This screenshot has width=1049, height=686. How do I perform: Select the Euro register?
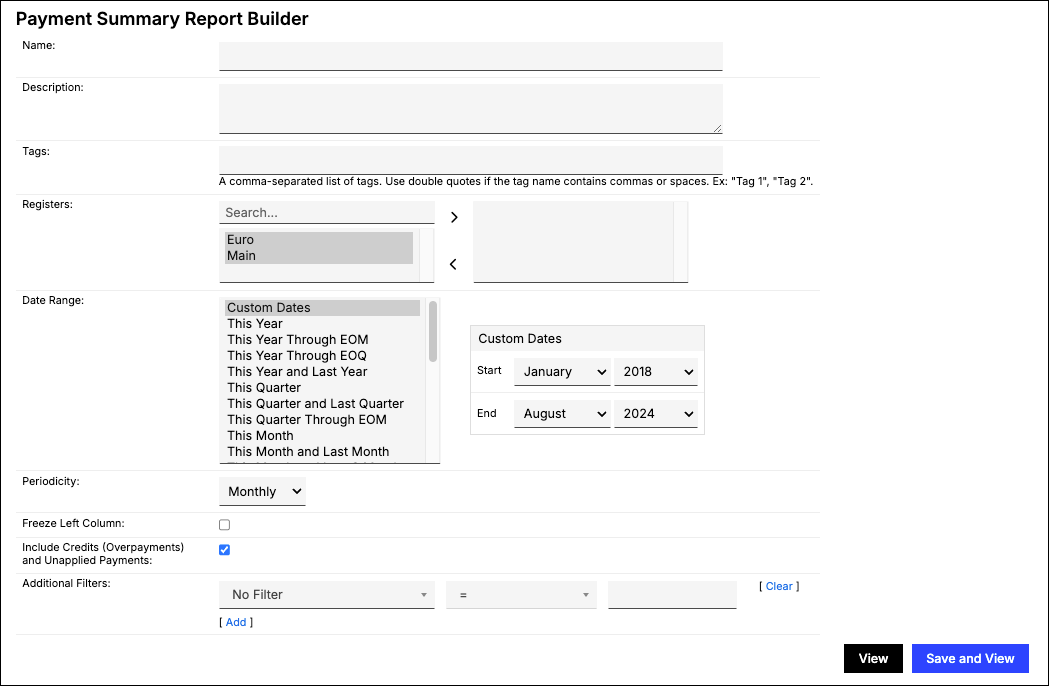tap(318, 240)
